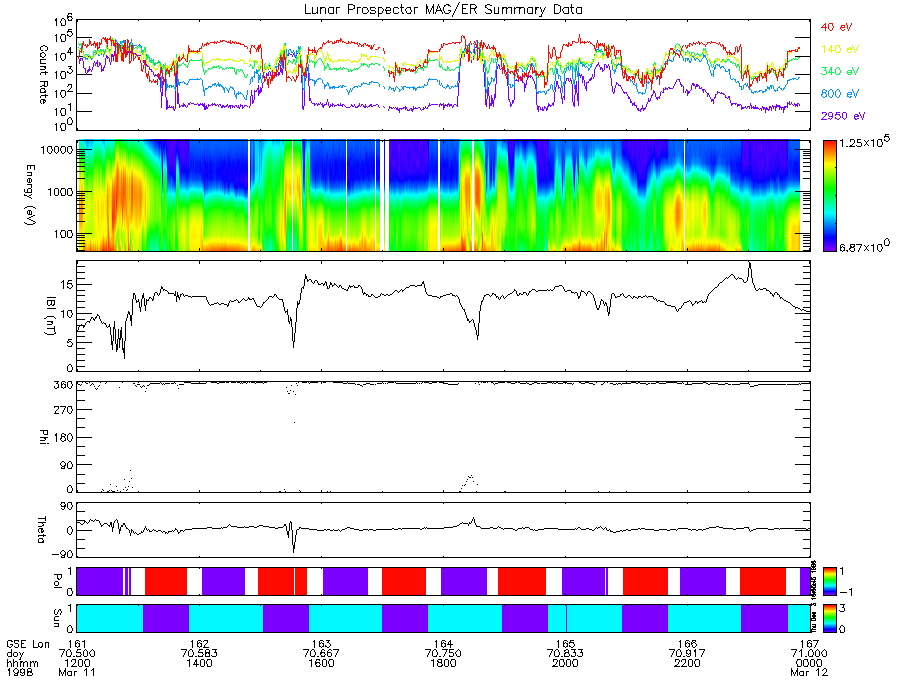This screenshot has height=700, width=900.
Task: Click the time label '2200'
Action: click(687, 663)
